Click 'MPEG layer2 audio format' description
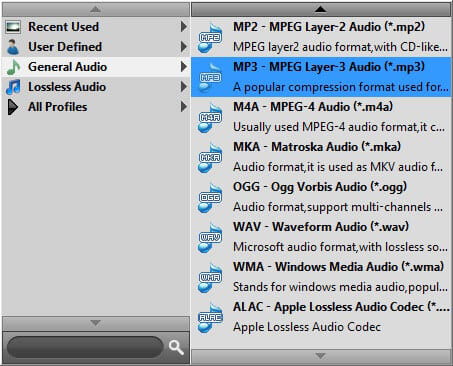The width and height of the screenshot is (453, 366). 340,47
